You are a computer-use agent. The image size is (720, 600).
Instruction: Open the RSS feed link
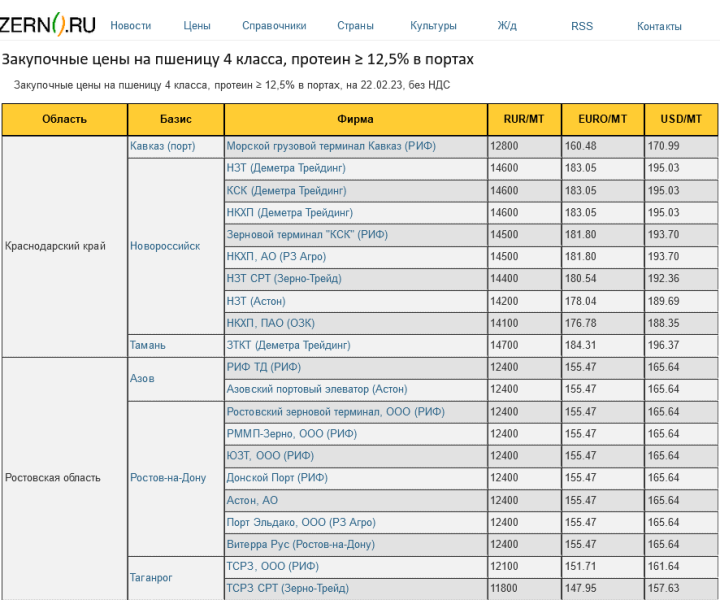point(582,26)
